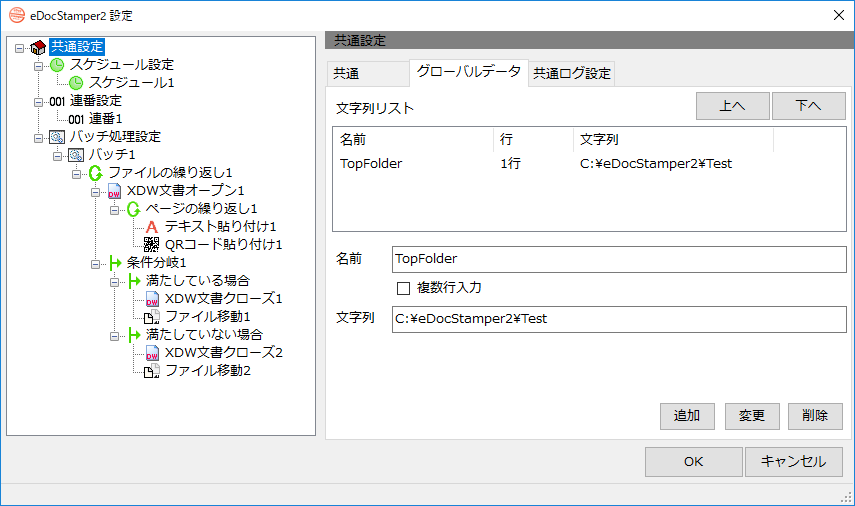Collapse the 共通設定 root node
The height and width of the screenshot is (506, 855).
coord(20,48)
